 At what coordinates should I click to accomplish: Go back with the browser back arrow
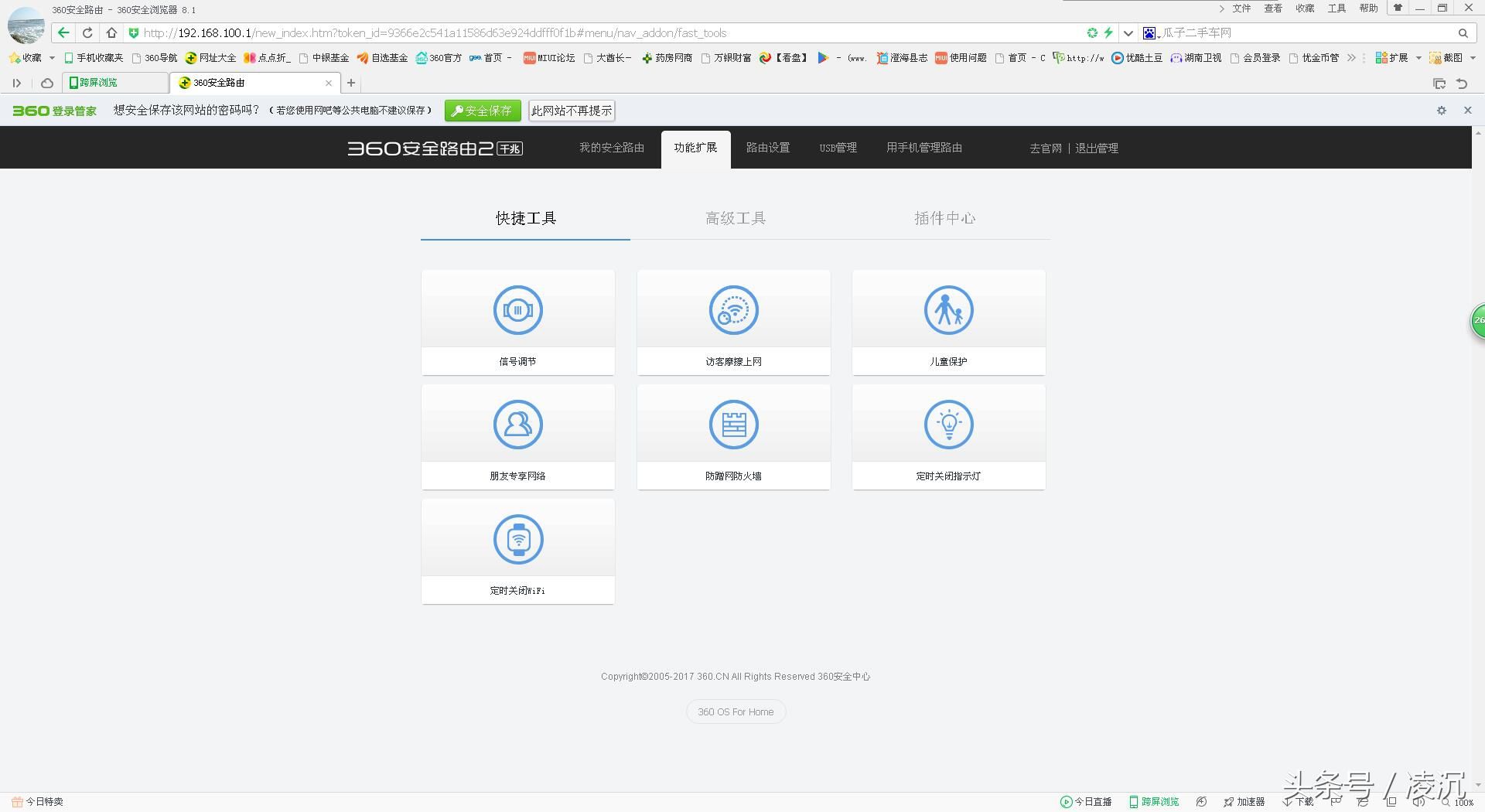[63, 32]
